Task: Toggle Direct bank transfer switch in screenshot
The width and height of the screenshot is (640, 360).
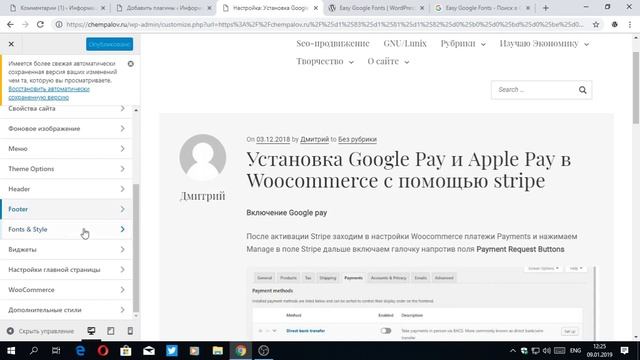Action: coord(386,331)
